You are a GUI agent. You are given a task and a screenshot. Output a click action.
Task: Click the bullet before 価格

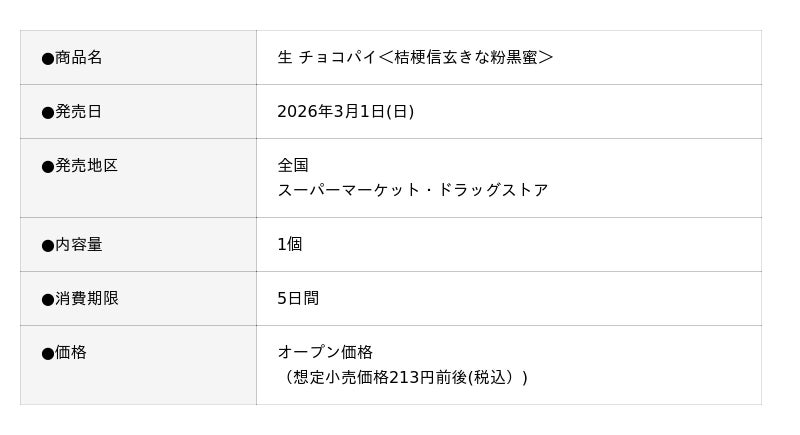[x=47, y=353]
